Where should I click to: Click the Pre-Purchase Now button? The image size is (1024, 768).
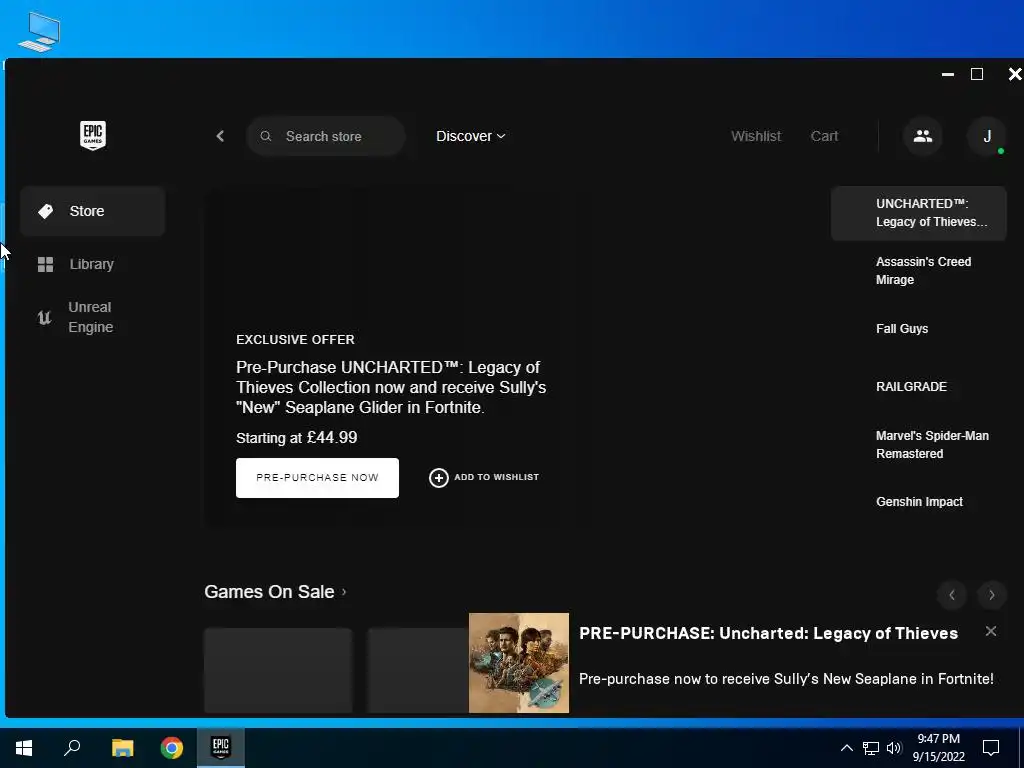[317, 477]
